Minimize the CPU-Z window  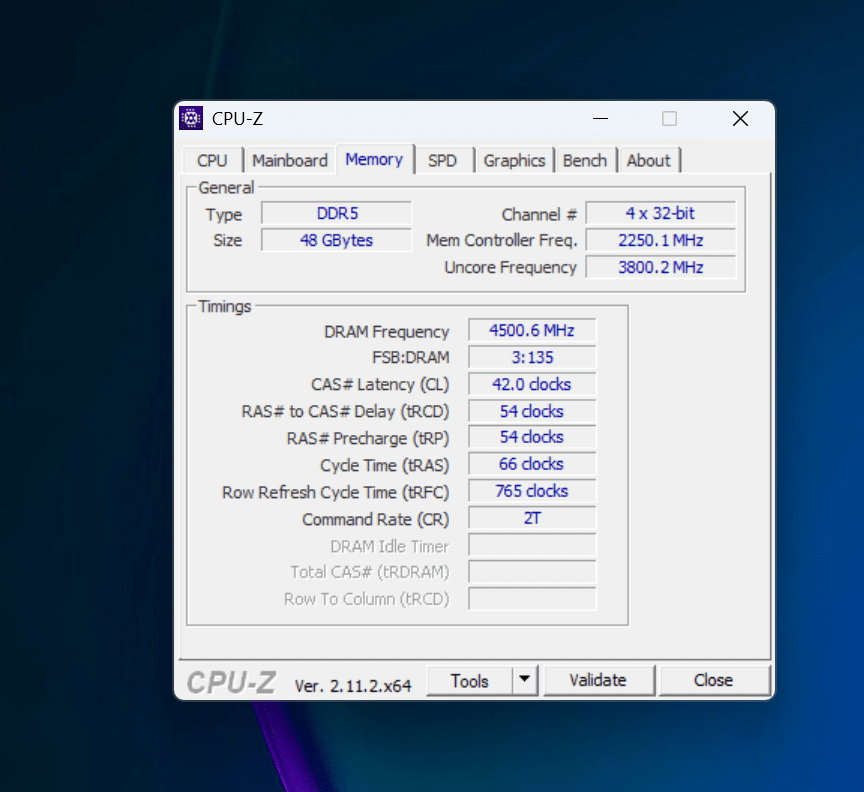coord(601,118)
